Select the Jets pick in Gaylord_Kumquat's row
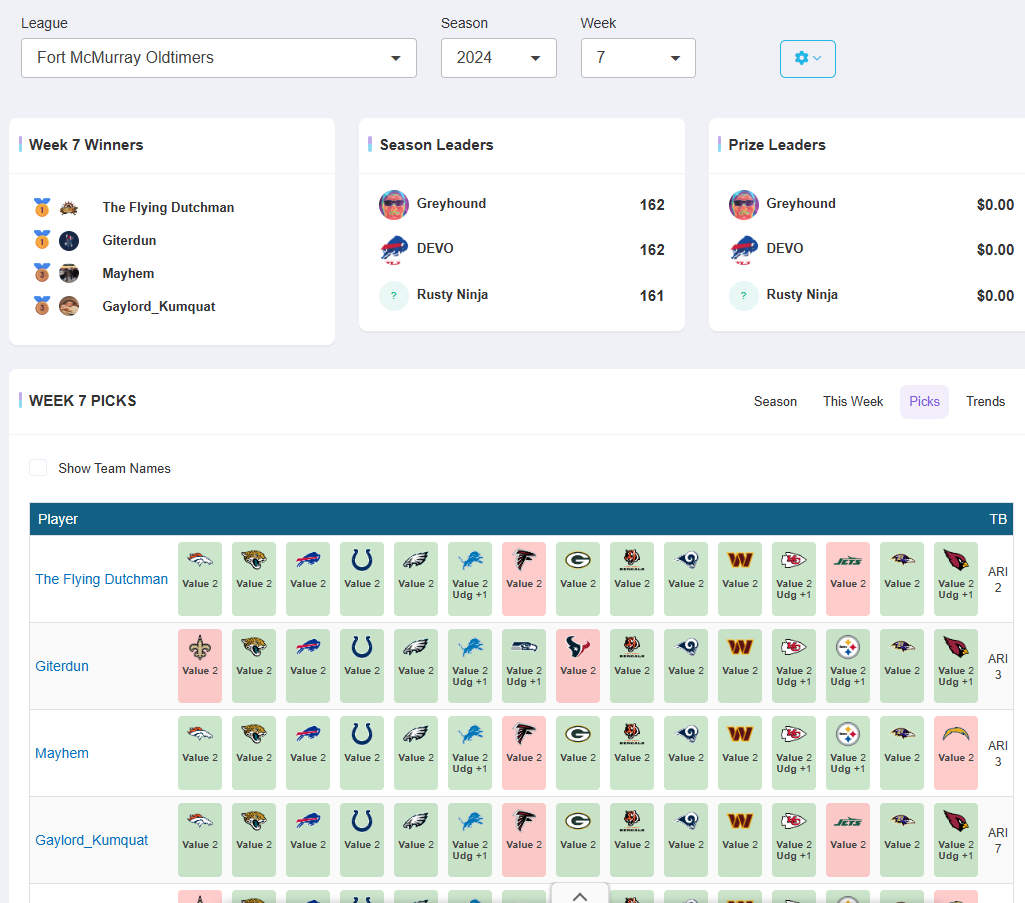Viewport: 1025px width, 903px height. pos(848,840)
